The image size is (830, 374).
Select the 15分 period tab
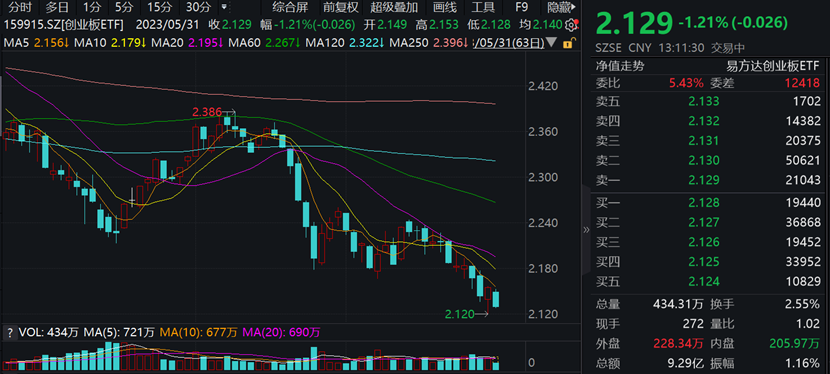pyautogui.click(x=159, y=7)
